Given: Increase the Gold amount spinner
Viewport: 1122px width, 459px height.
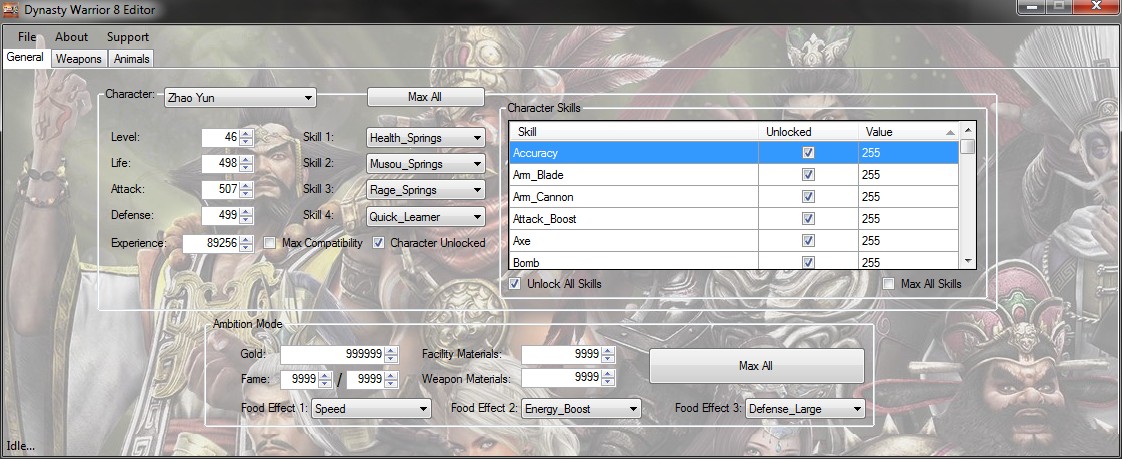Looking at the screenshot, I should click(x=391, y=350).
